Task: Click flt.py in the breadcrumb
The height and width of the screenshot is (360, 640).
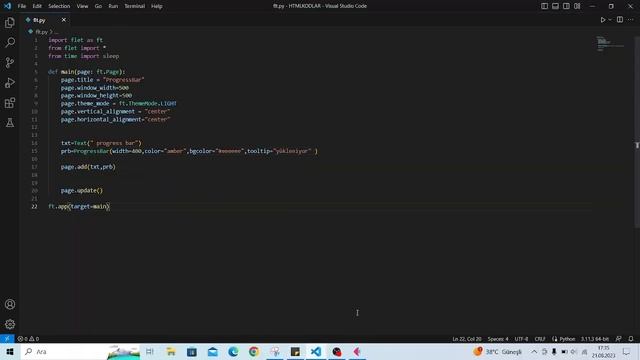Action: point(42,32)
